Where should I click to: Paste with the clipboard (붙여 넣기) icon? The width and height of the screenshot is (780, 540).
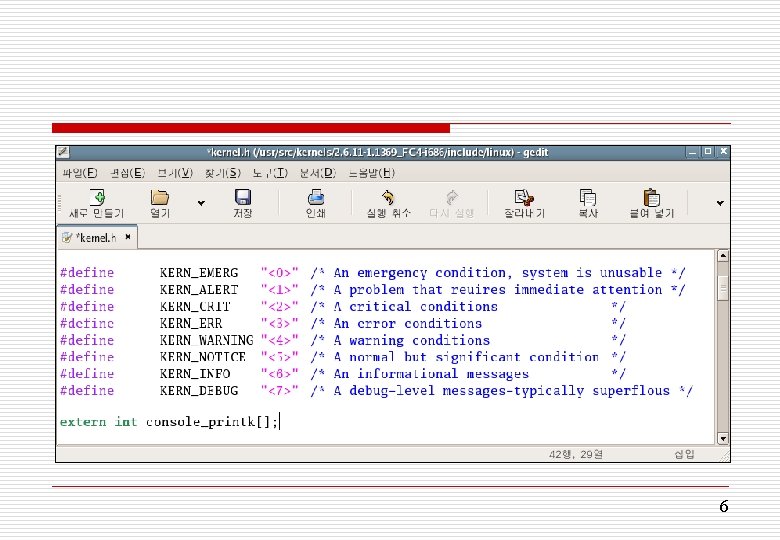[651, 197]
